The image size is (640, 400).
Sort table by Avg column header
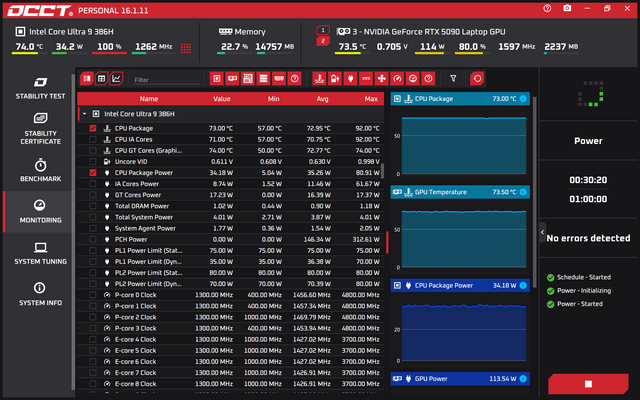tap(322, 99)
